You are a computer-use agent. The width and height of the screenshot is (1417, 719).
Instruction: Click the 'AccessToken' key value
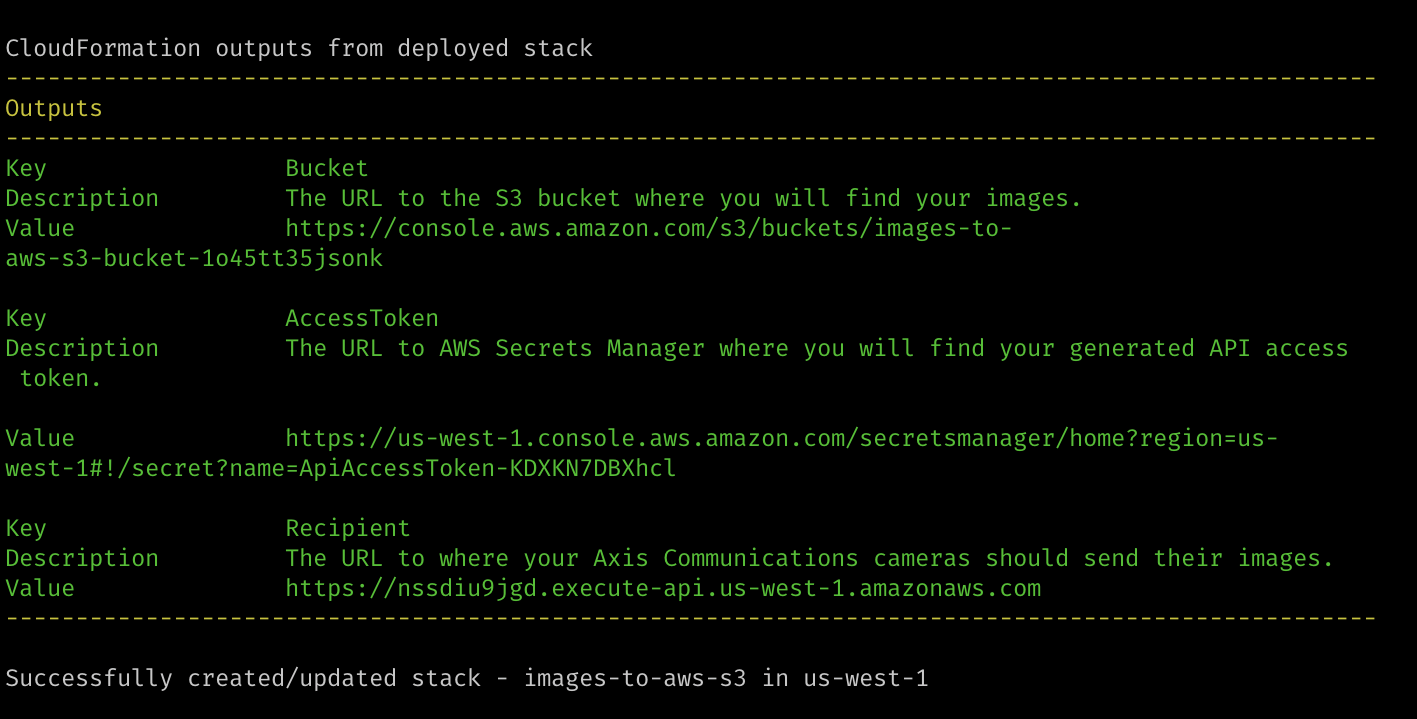click(362, 319)
